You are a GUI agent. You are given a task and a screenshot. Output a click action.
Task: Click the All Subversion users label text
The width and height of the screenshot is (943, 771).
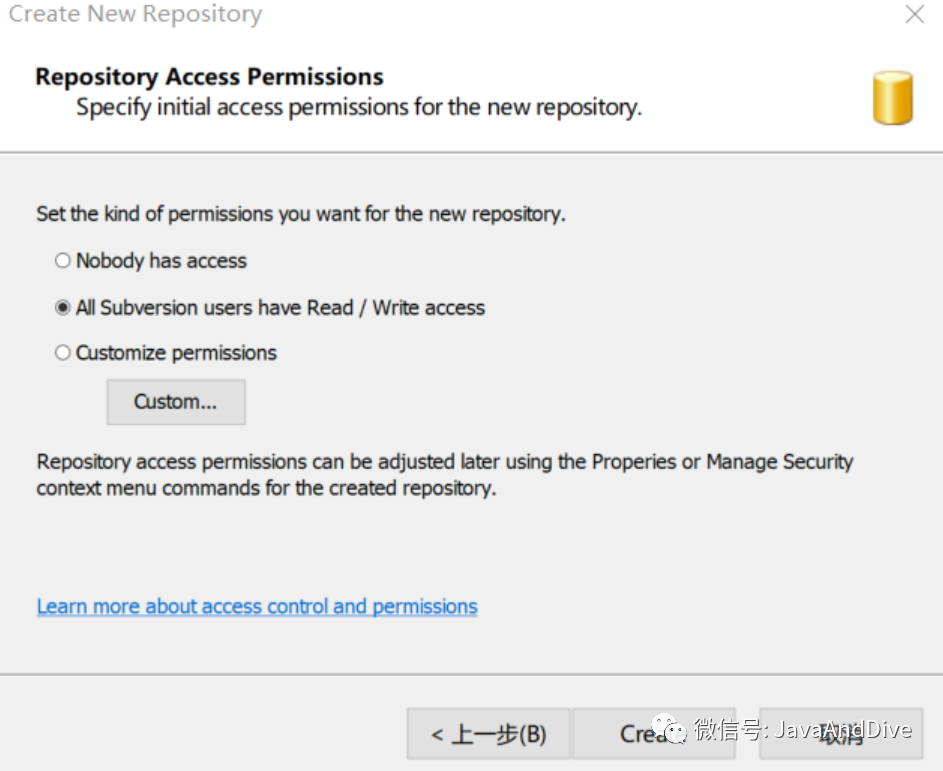(280, 308)
